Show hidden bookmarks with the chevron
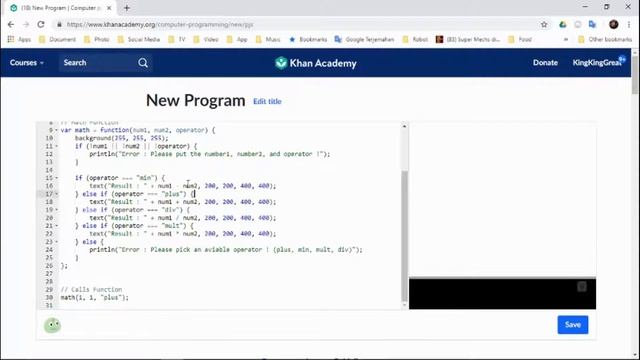This screenshot has height=360, width=640. [x=566, y=40]
